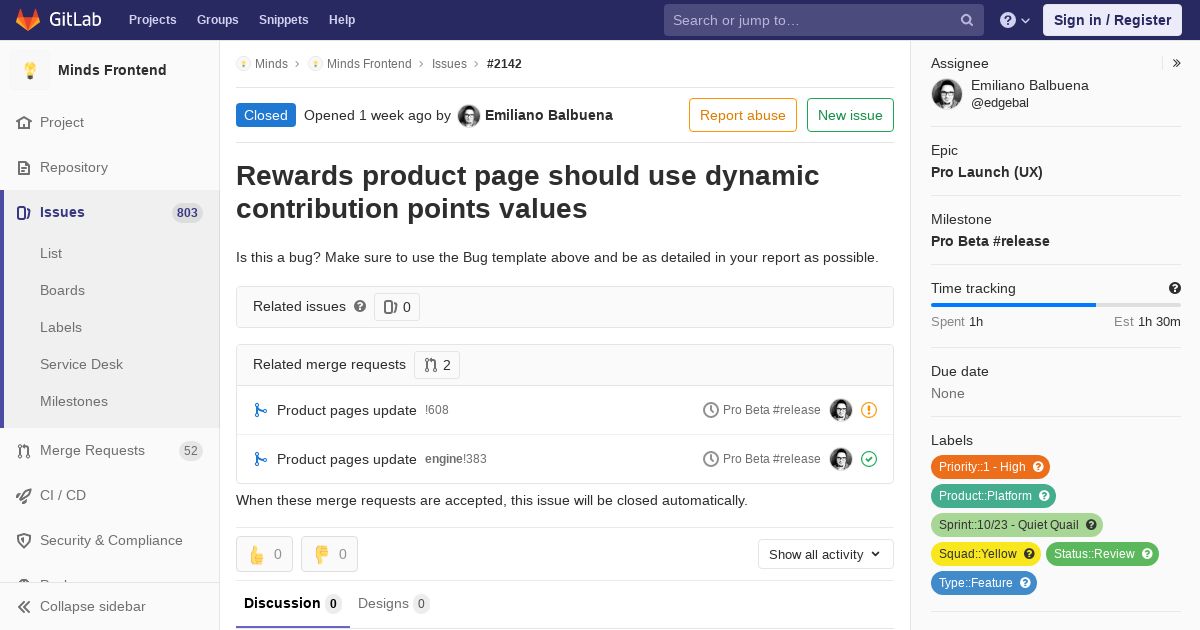Image resolution: width=1200 pixels, height=630 pixels.
Task: Open Labels in sidebar
Action: pos(61,328)
